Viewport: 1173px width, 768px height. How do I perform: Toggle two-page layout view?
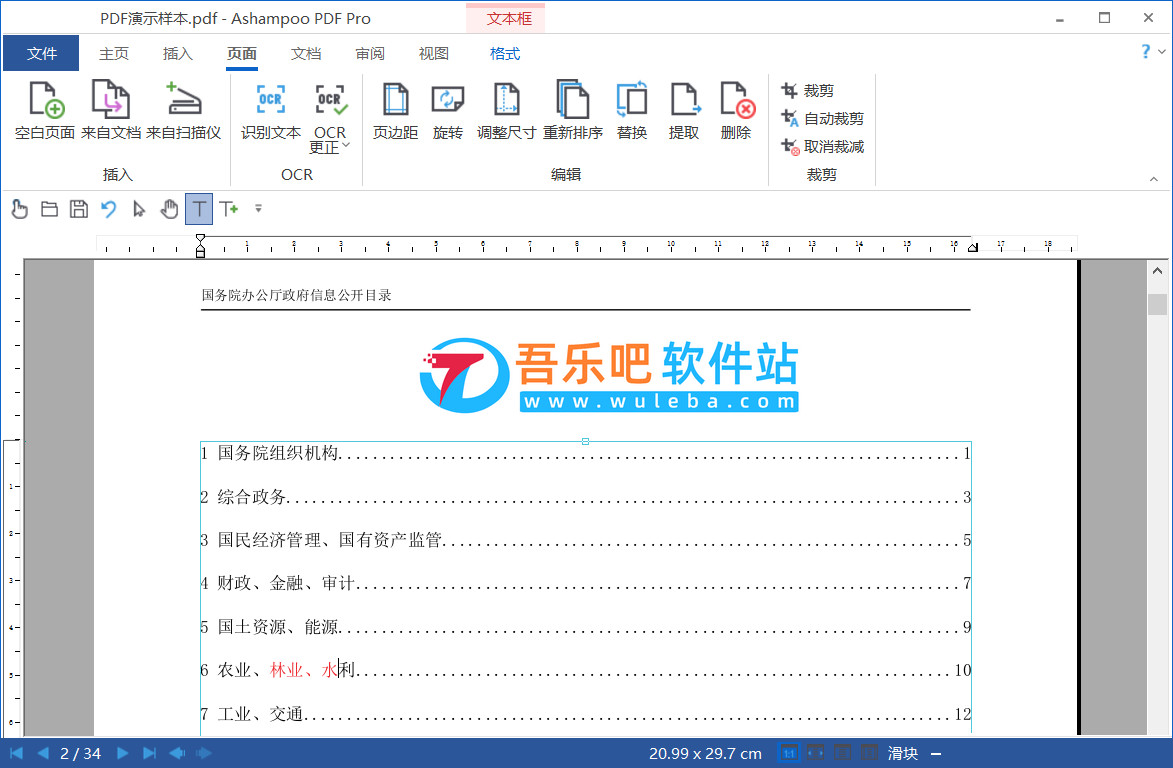[x=869, y=753]
